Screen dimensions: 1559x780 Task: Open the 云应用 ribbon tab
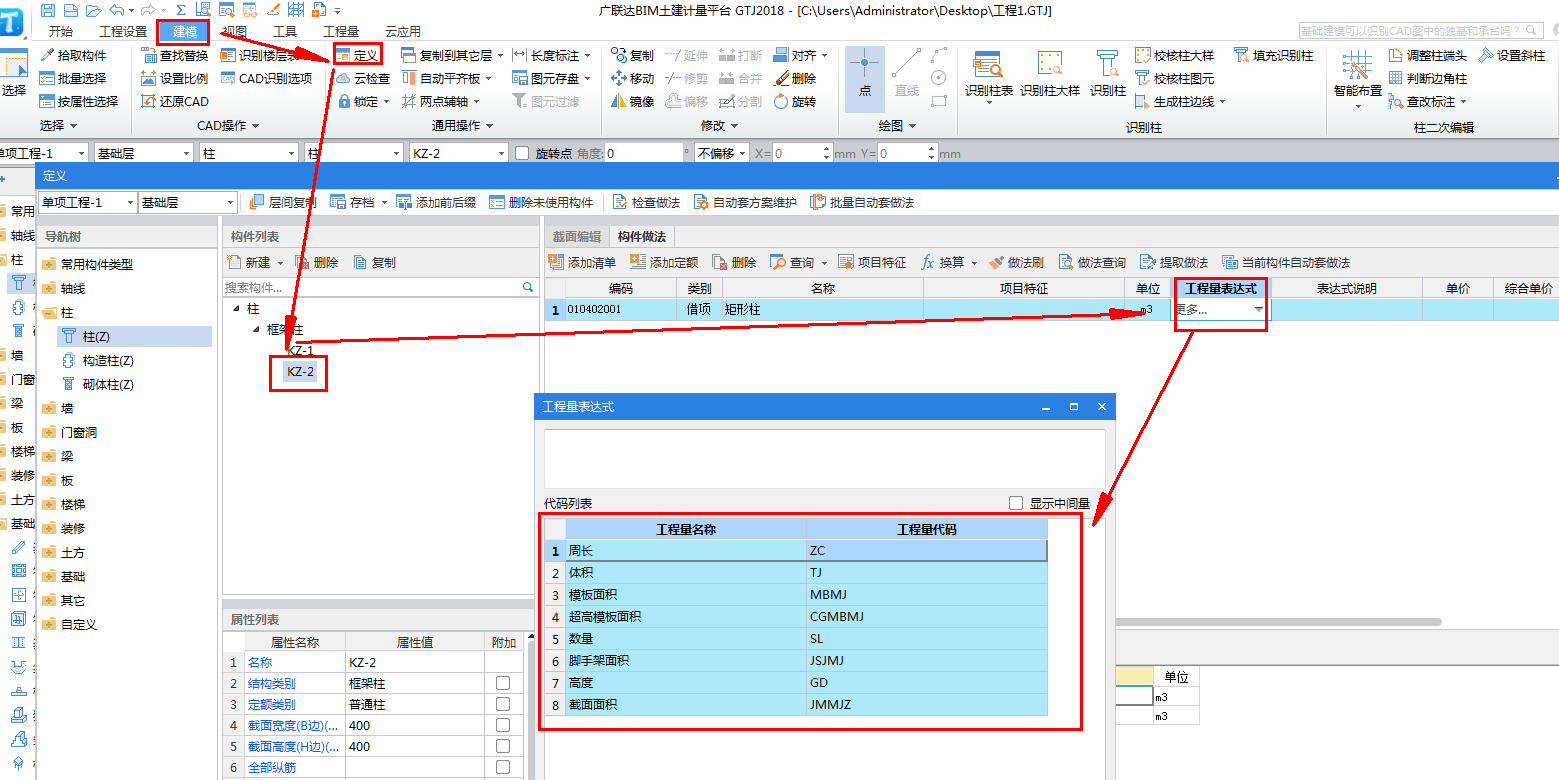[x=402, y=32]
